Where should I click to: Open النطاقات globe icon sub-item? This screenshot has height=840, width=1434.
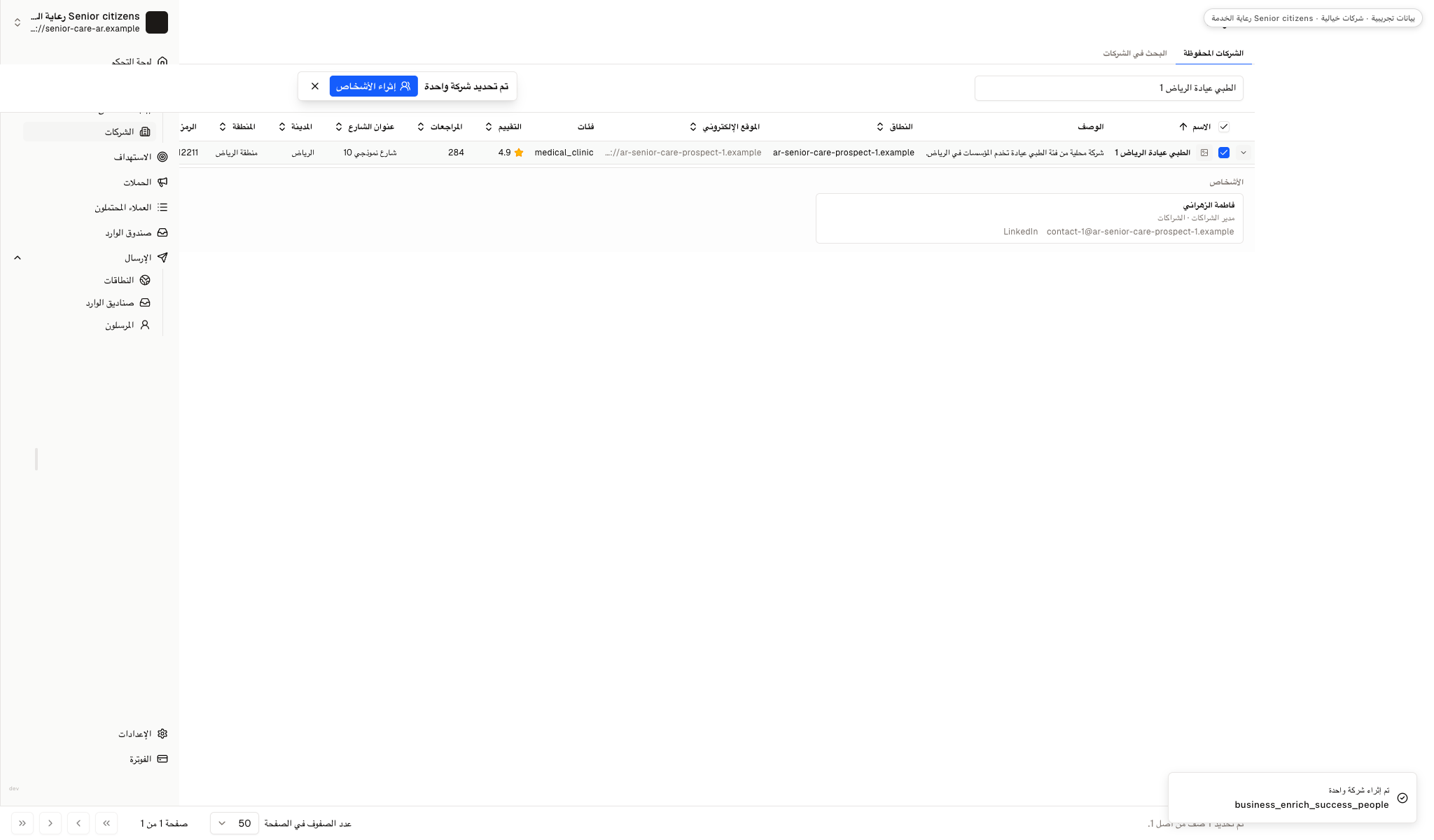[145, 280]
